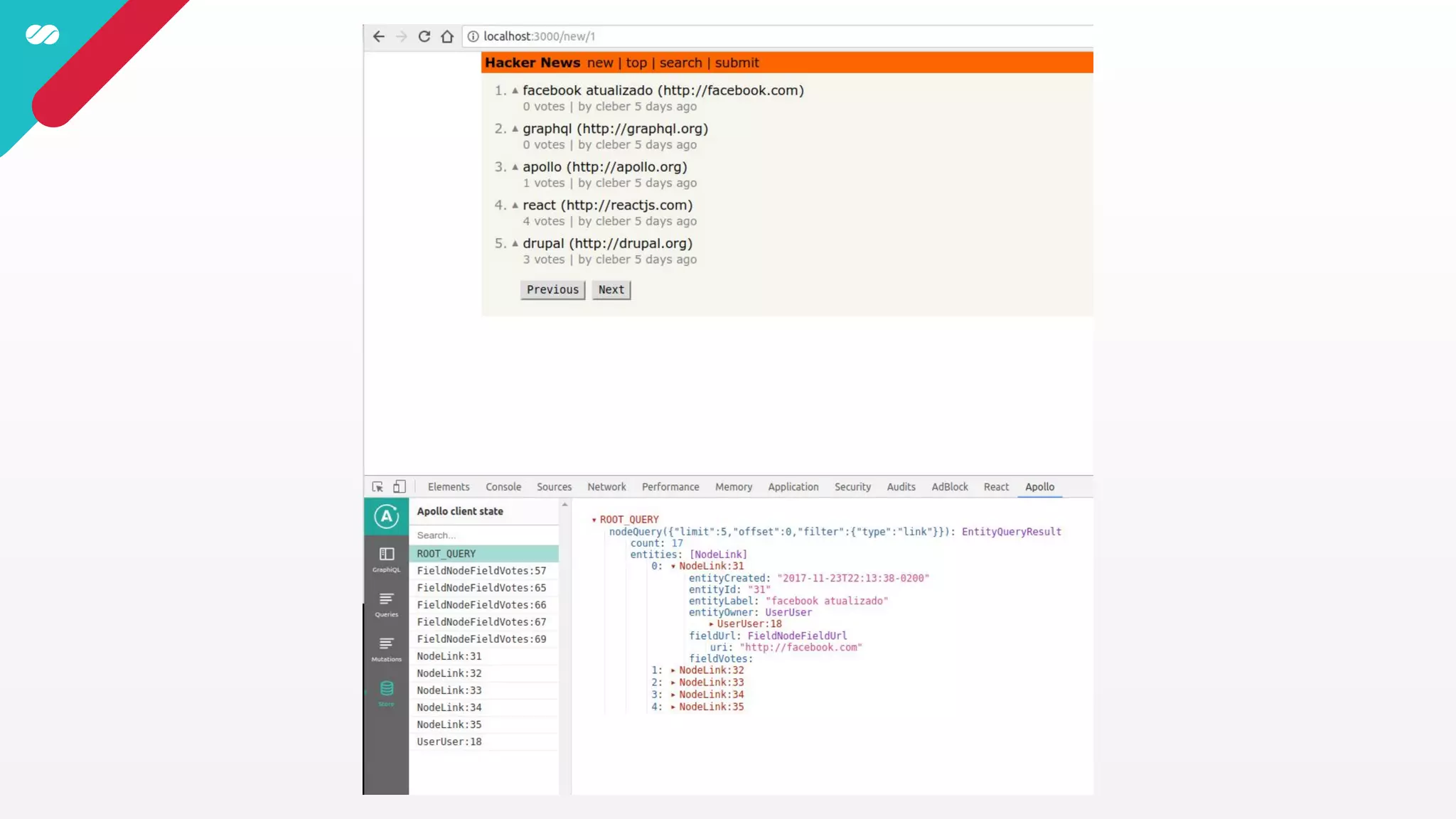Upvote the apollo link
The width and height of the screenshot is (1456, 819).
(515, 168)
